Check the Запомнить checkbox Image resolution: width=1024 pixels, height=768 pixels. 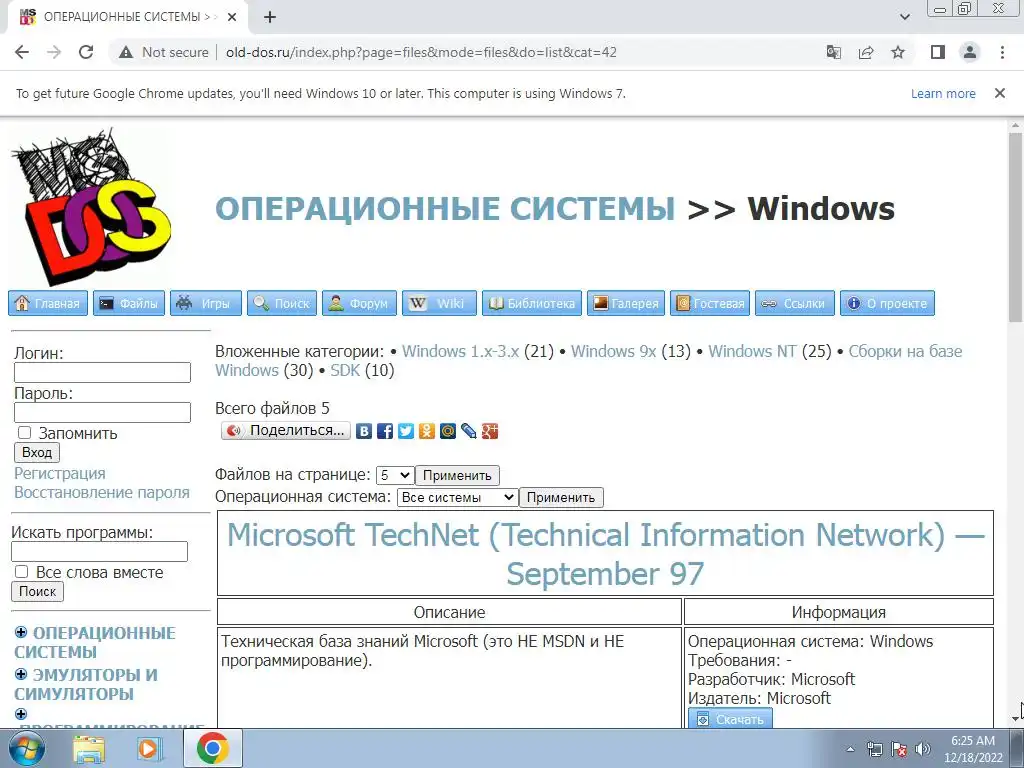click(x=24, y=432)
